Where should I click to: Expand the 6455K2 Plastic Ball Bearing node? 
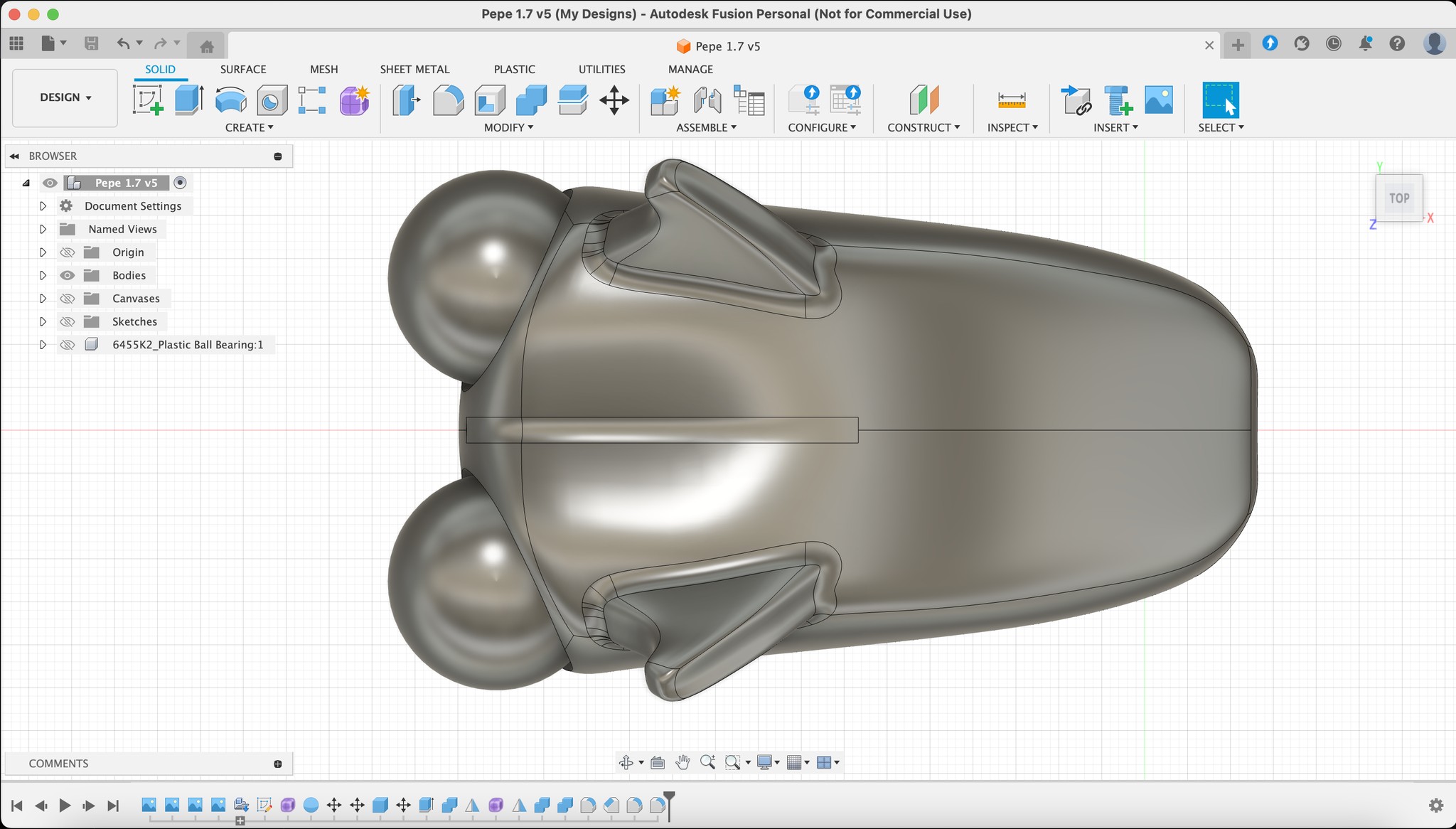tap(43, 345)
